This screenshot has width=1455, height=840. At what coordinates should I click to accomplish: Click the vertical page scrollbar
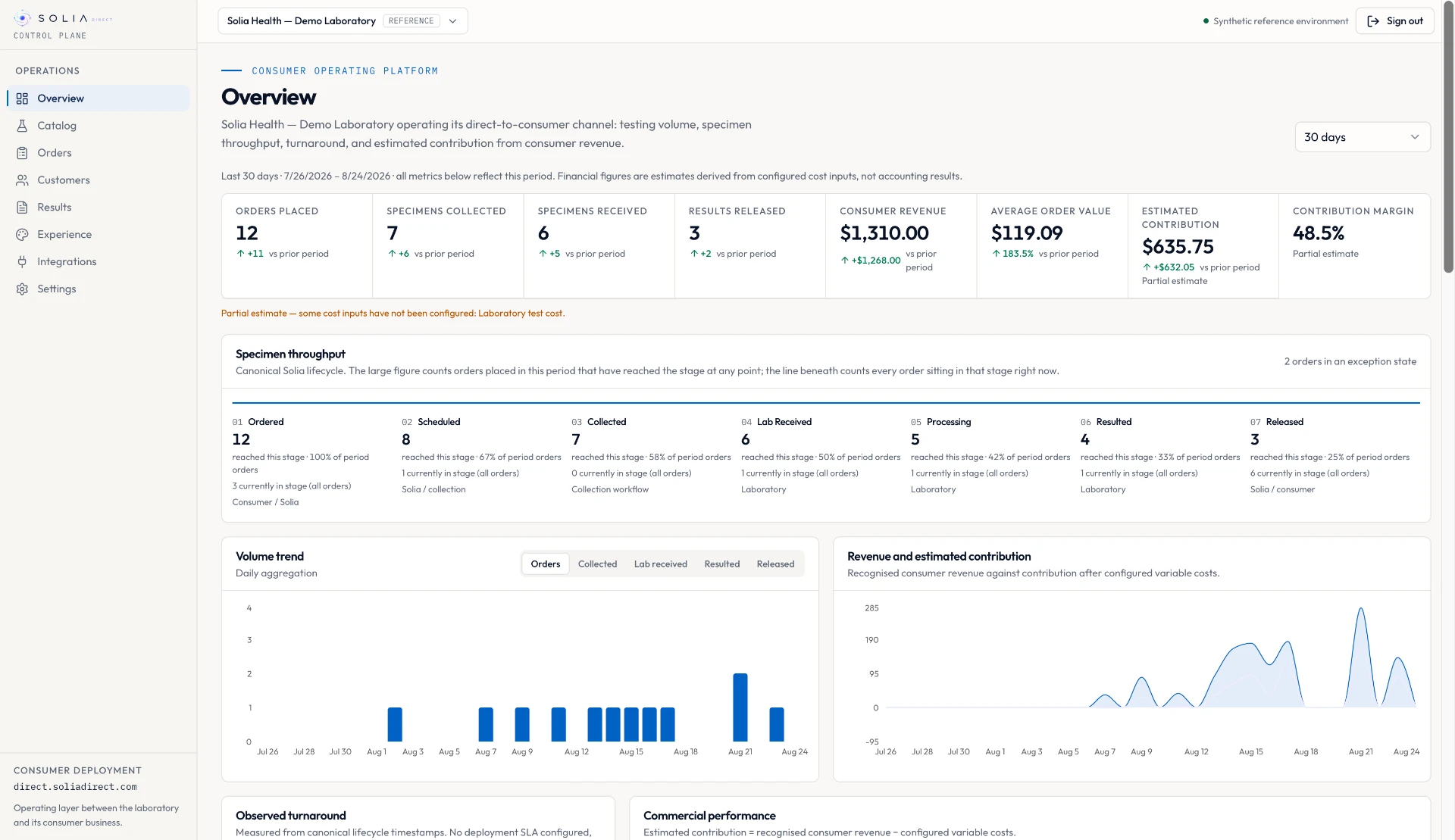pyautogui.click(x=1448, y=137)
